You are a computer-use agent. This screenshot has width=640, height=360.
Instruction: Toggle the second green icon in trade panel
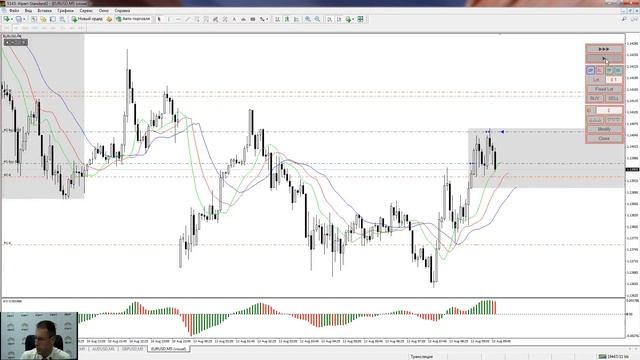point(618,70)
